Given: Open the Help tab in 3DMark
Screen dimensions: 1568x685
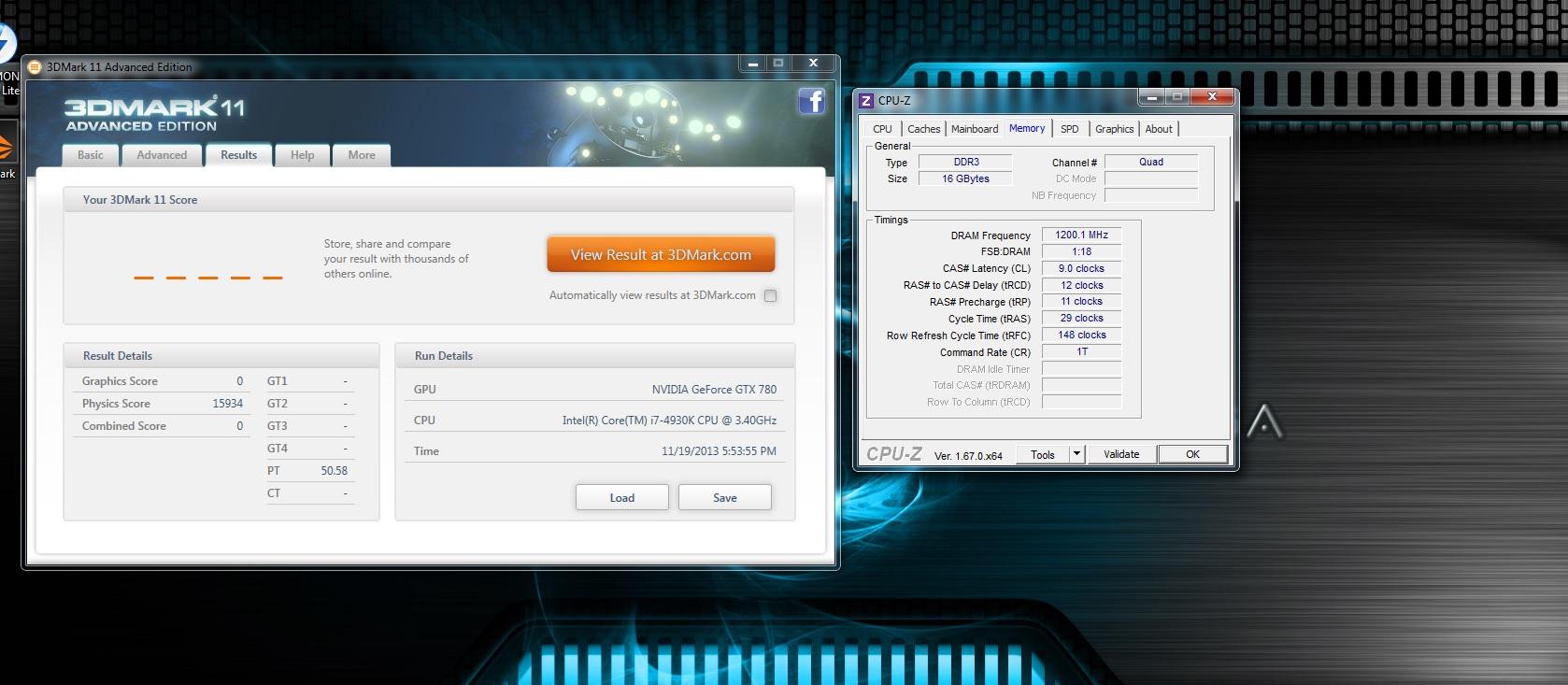Looking at the screenshot, I should (302, 155).
